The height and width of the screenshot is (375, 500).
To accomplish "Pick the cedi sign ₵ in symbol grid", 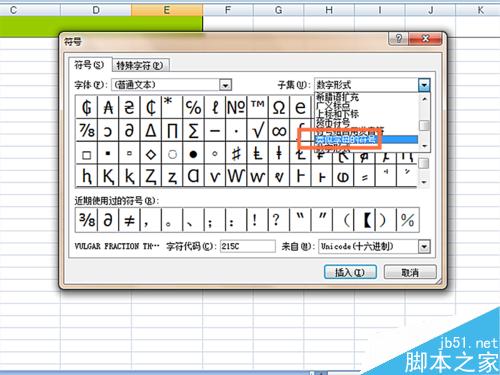I will coord(151,107).
